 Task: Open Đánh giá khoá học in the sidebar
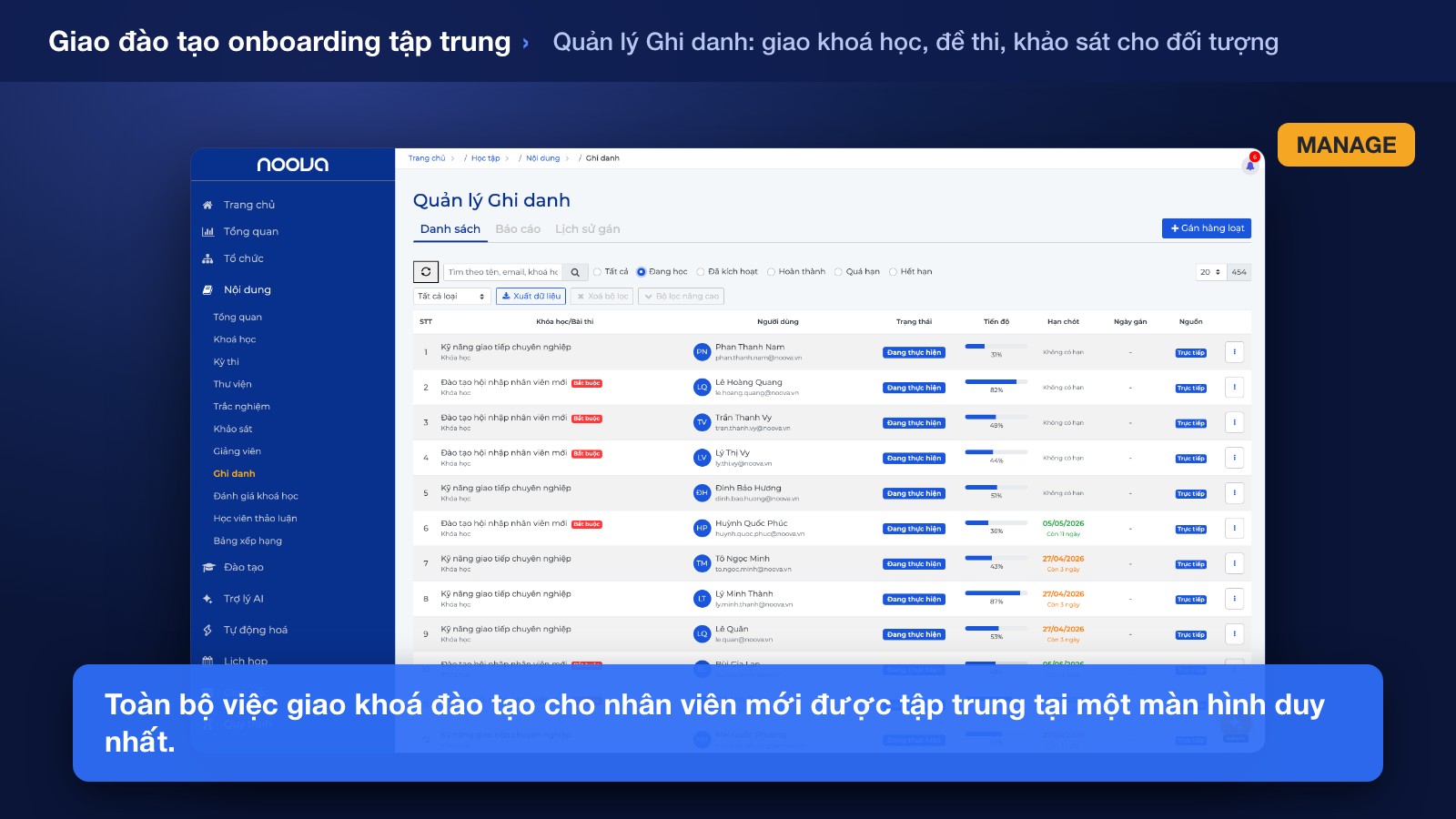pyautogui.click(x=256, y=496)
